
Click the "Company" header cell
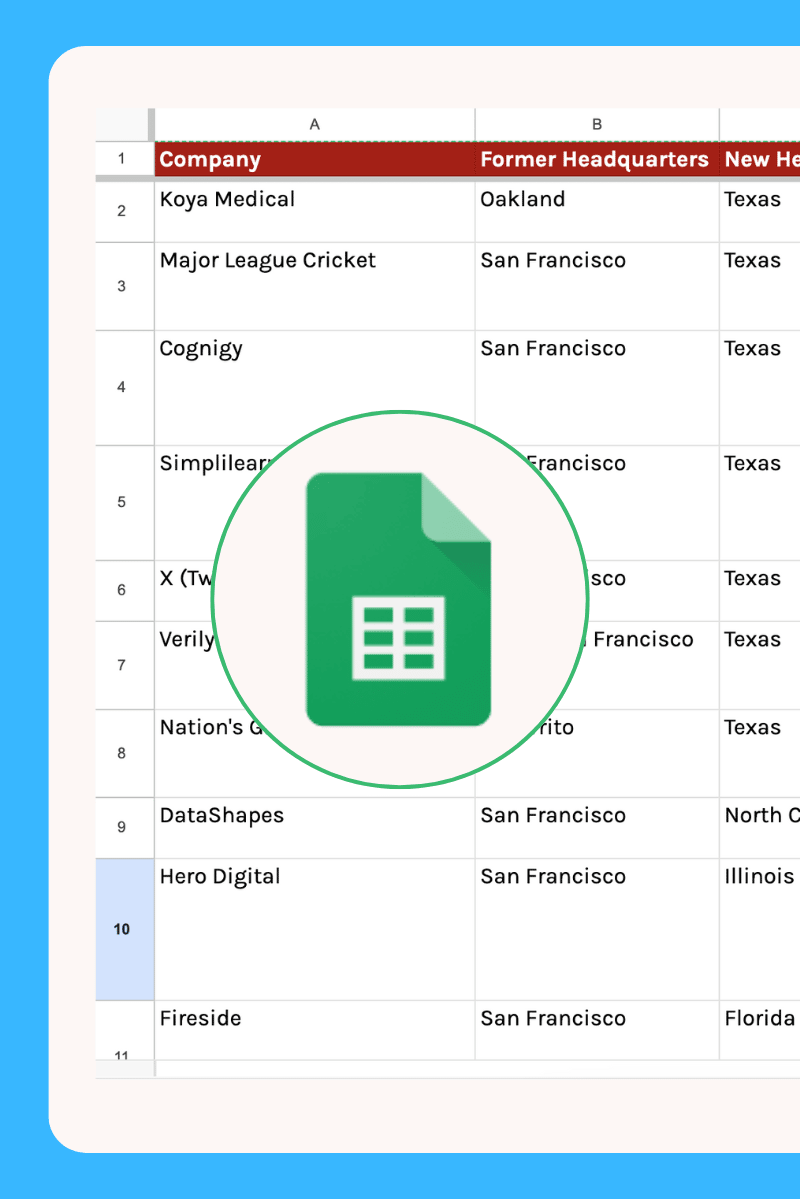314,159
